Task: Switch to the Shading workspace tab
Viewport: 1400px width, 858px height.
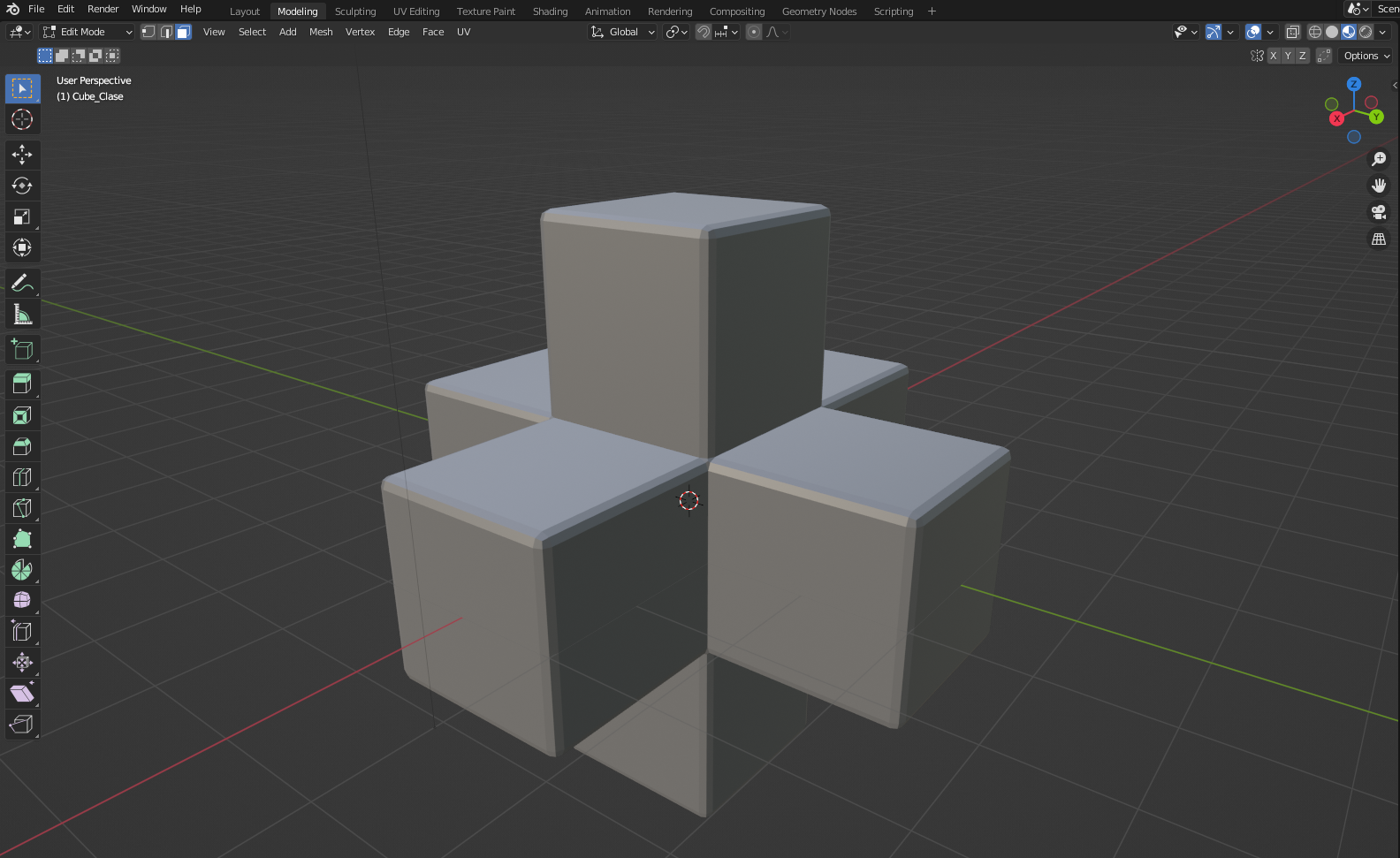Action: click(550, 11)
